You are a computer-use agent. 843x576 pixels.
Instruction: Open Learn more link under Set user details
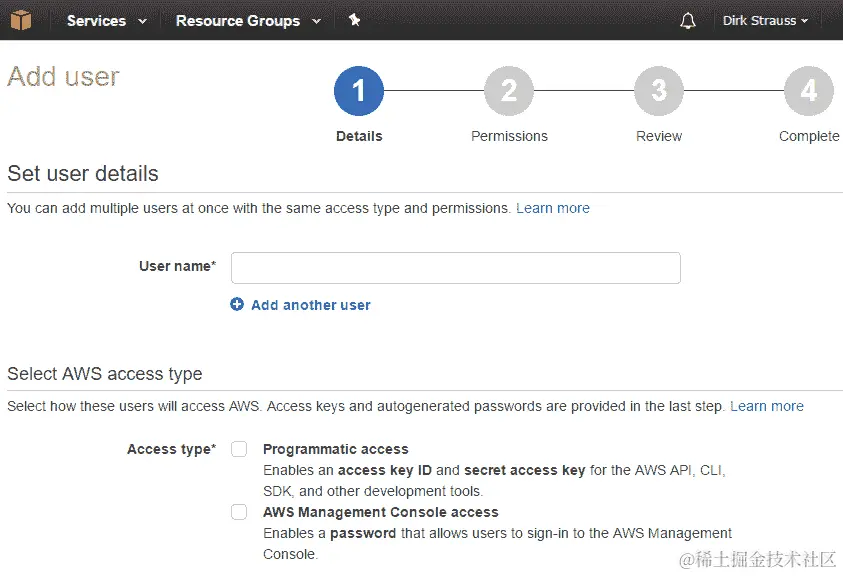[553, 208]
